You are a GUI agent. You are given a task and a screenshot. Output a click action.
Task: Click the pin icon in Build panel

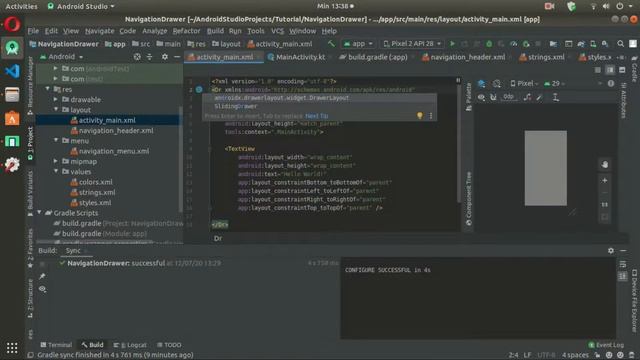pyautogui.click(x=42, y=276)
